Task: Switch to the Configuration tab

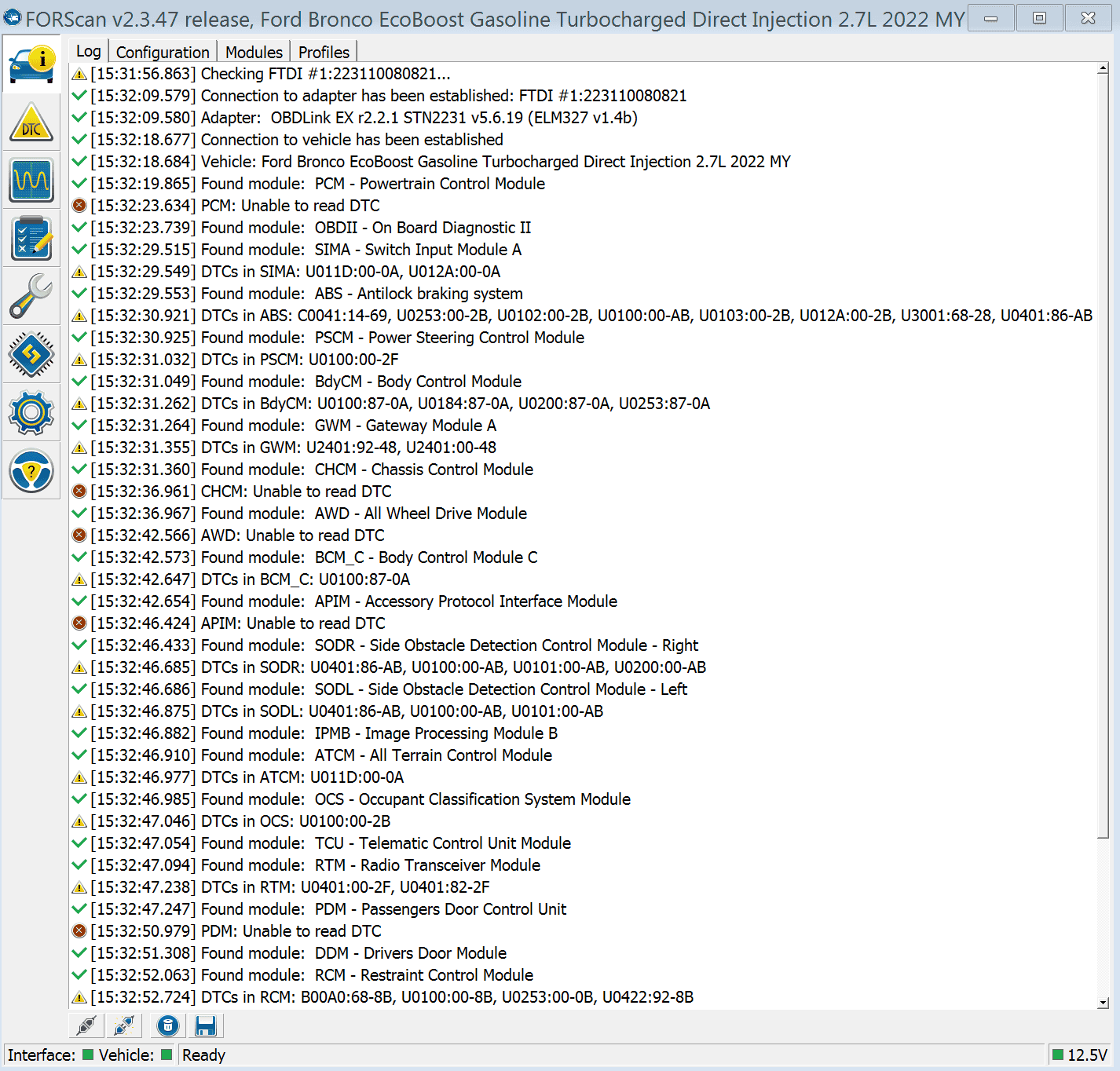Action: [x=163, y=52]
